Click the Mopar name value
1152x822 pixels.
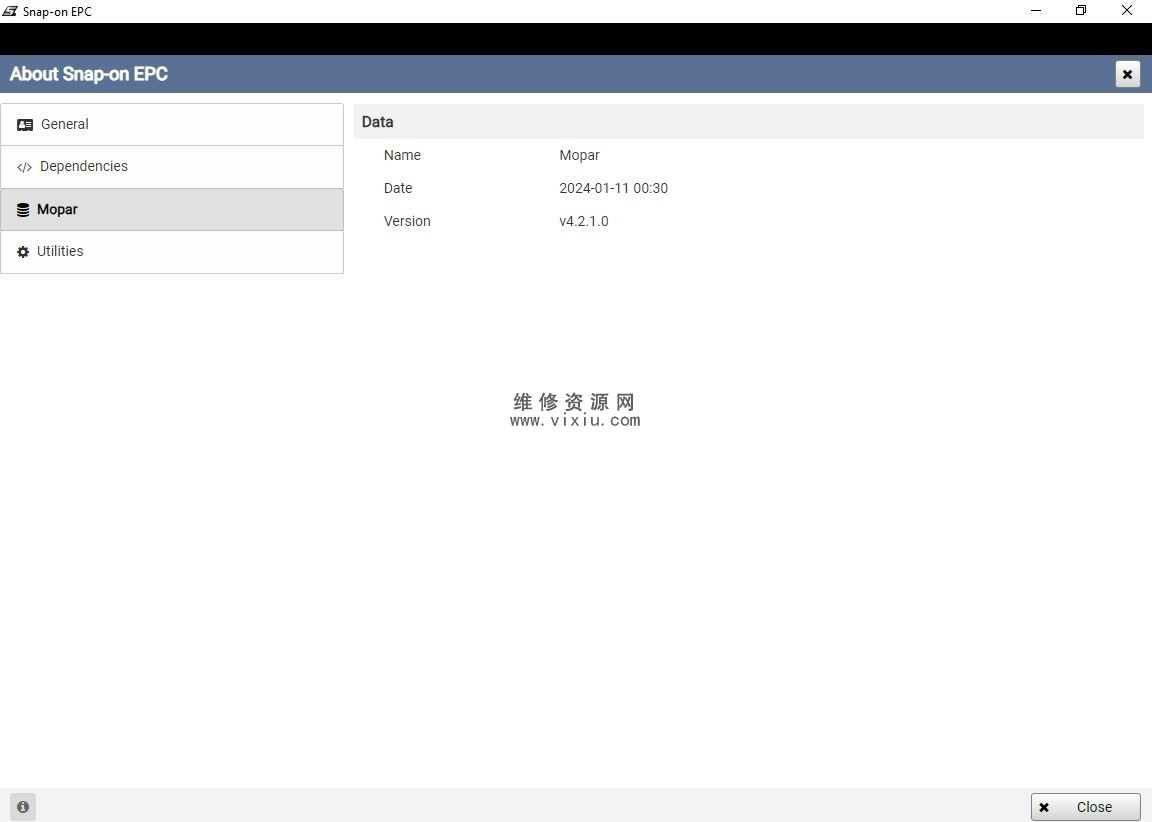coord(579,155)
